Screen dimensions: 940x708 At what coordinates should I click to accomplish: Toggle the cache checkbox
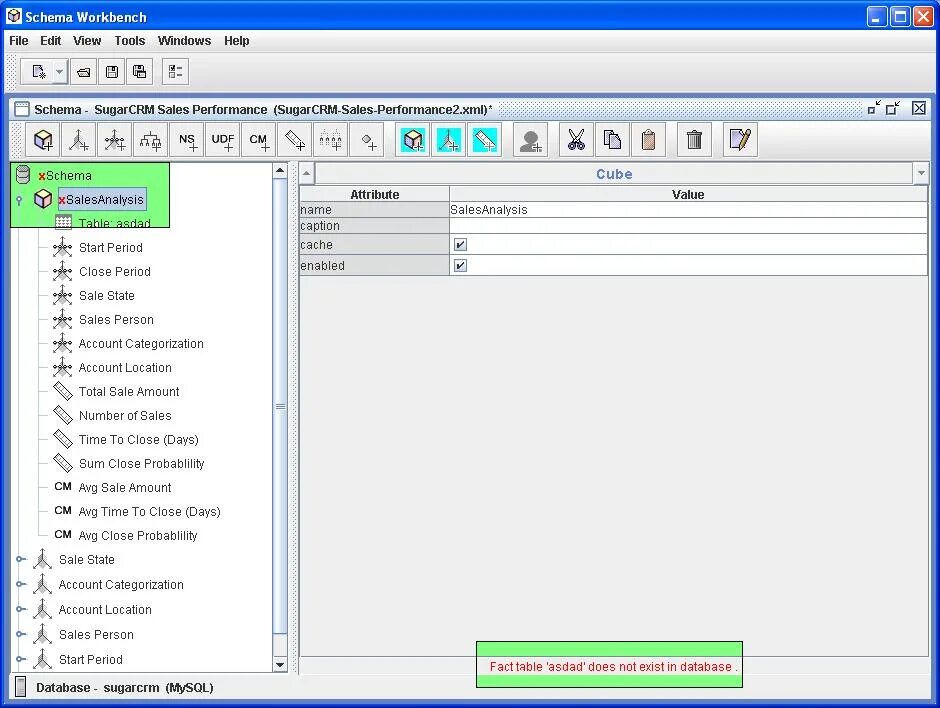[460, 245]
